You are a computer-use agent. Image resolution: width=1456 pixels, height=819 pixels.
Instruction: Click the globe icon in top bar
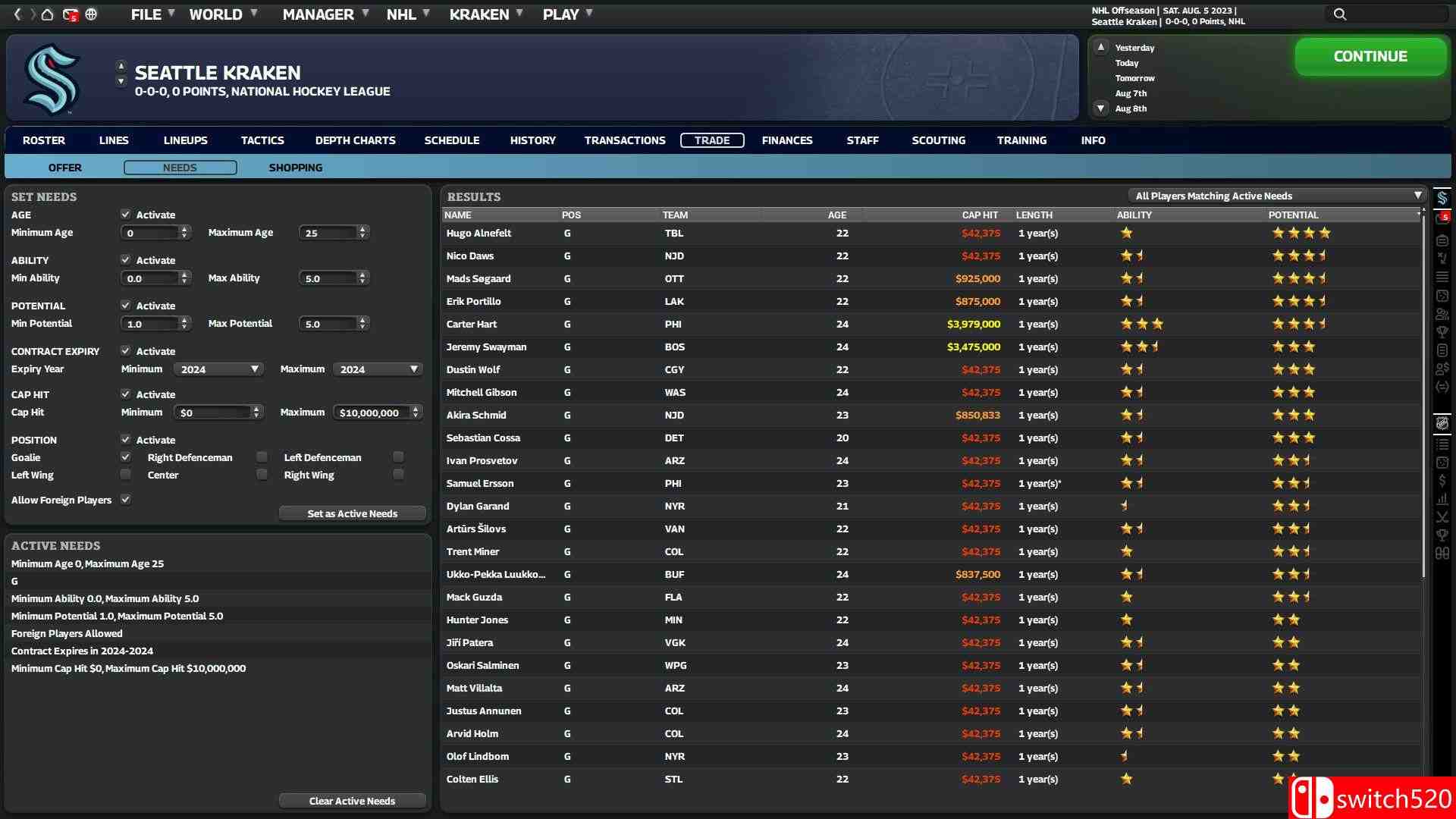[x=91, y=14]
